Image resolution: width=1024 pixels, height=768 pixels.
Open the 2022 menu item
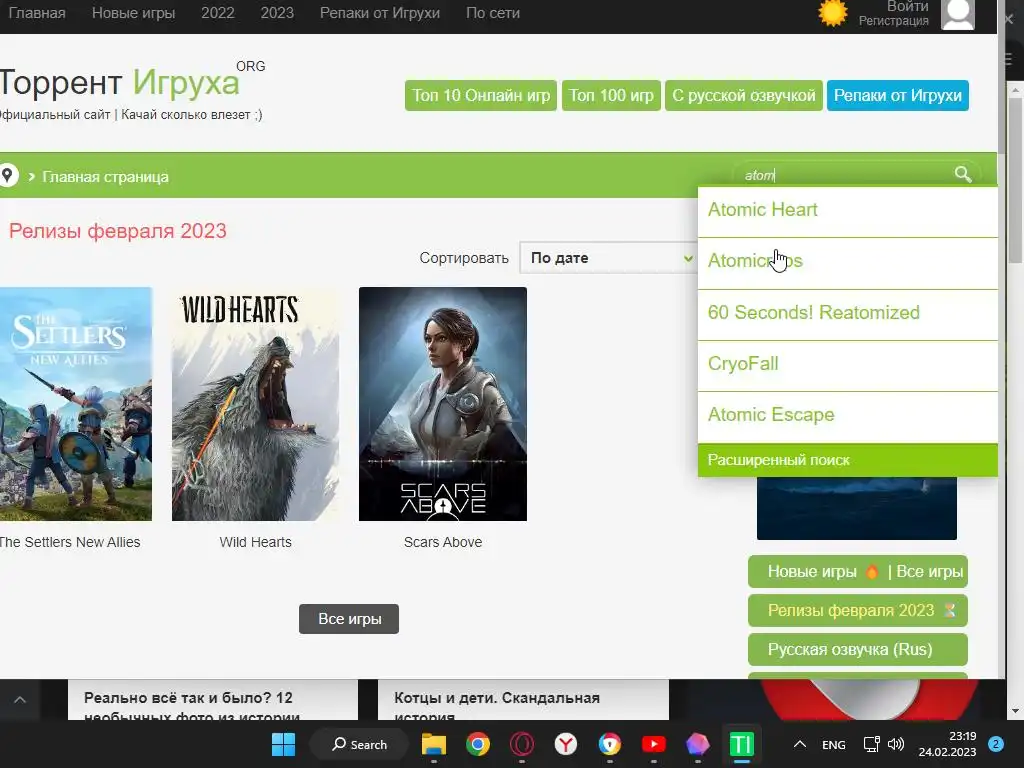217,13
